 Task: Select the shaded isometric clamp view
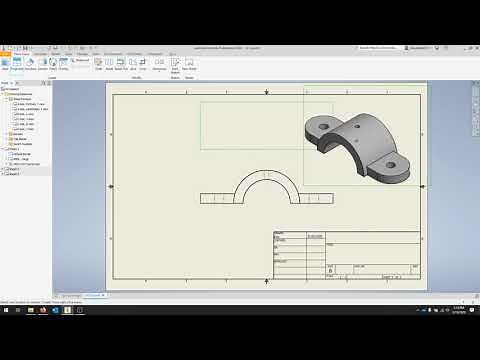pyautogui.click(x=357, y=148)
